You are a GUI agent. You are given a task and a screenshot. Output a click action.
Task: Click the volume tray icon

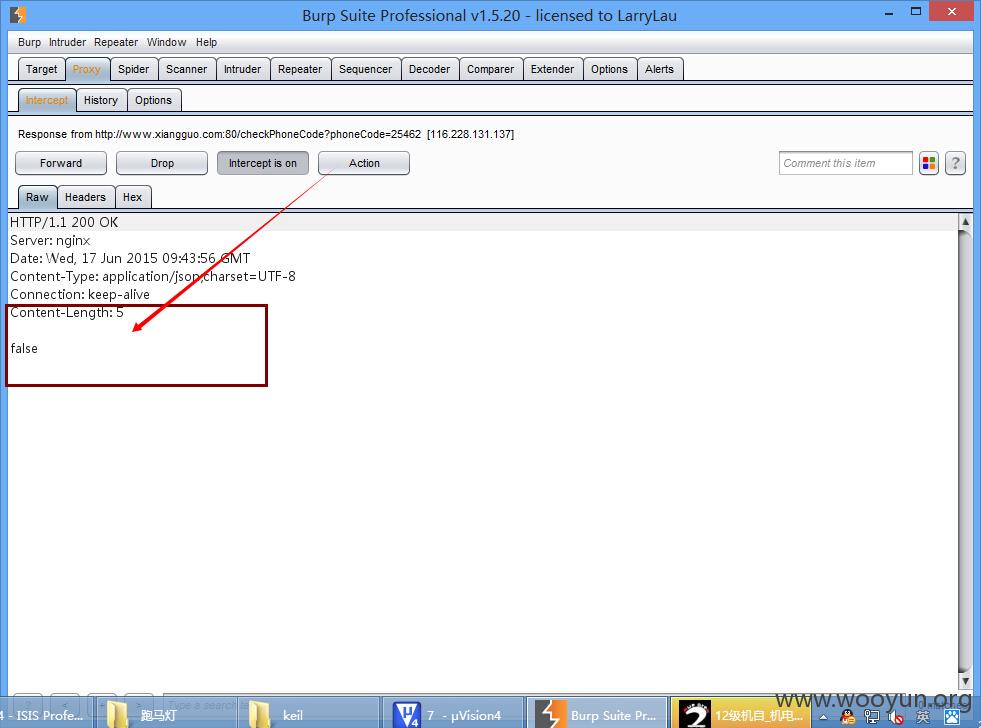pyautogui.click(x=896, y=717)
